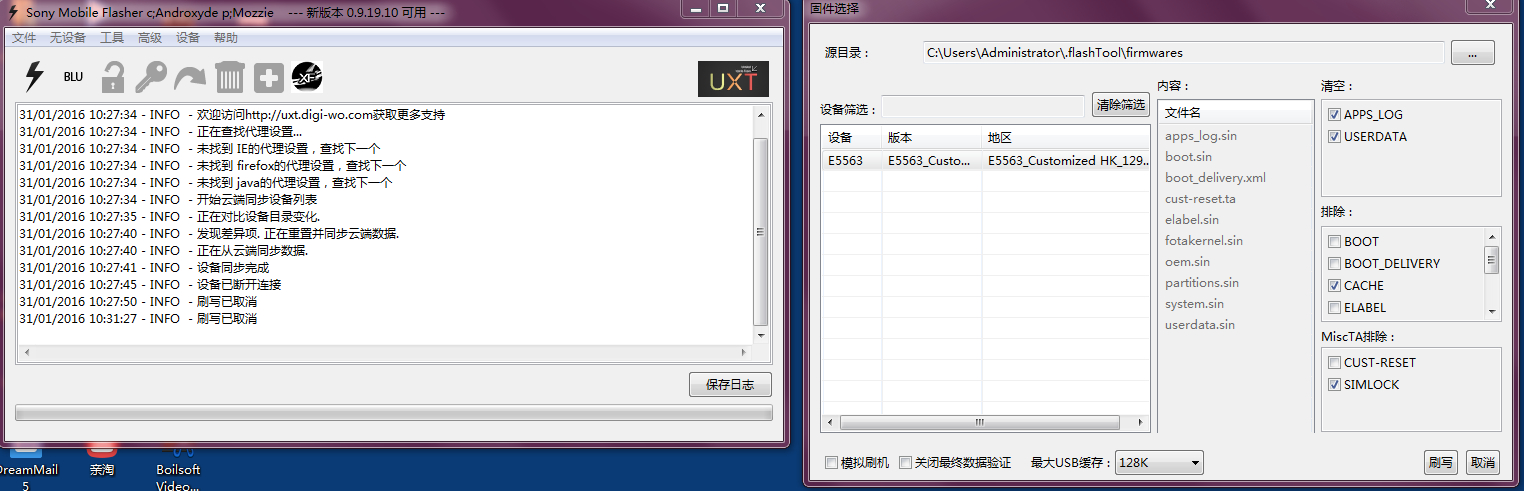1524x491 pixels.
Task: Uncheck the USERDATA wipe checkbox
Action: (1334, 137)
